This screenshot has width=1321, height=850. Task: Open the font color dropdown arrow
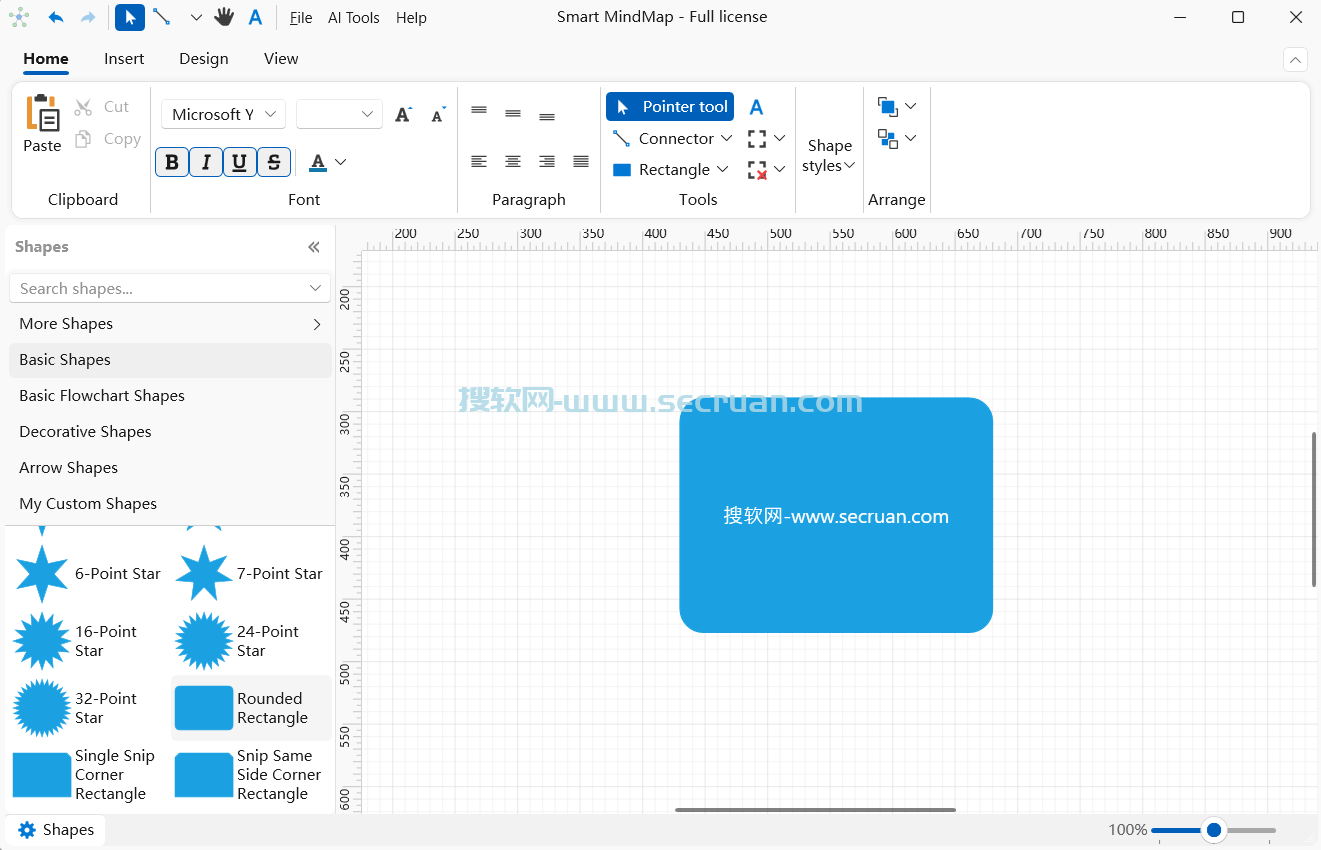point(341,162)
